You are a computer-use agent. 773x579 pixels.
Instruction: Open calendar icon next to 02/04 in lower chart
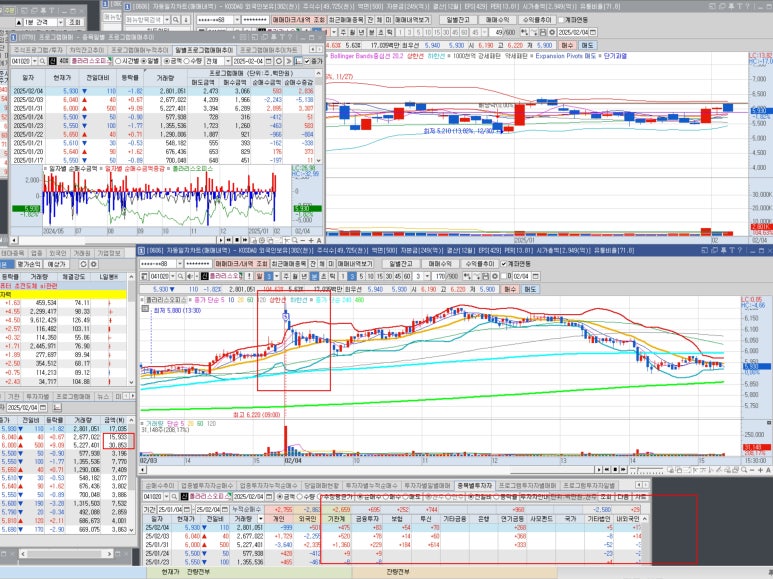pos(536,276)
